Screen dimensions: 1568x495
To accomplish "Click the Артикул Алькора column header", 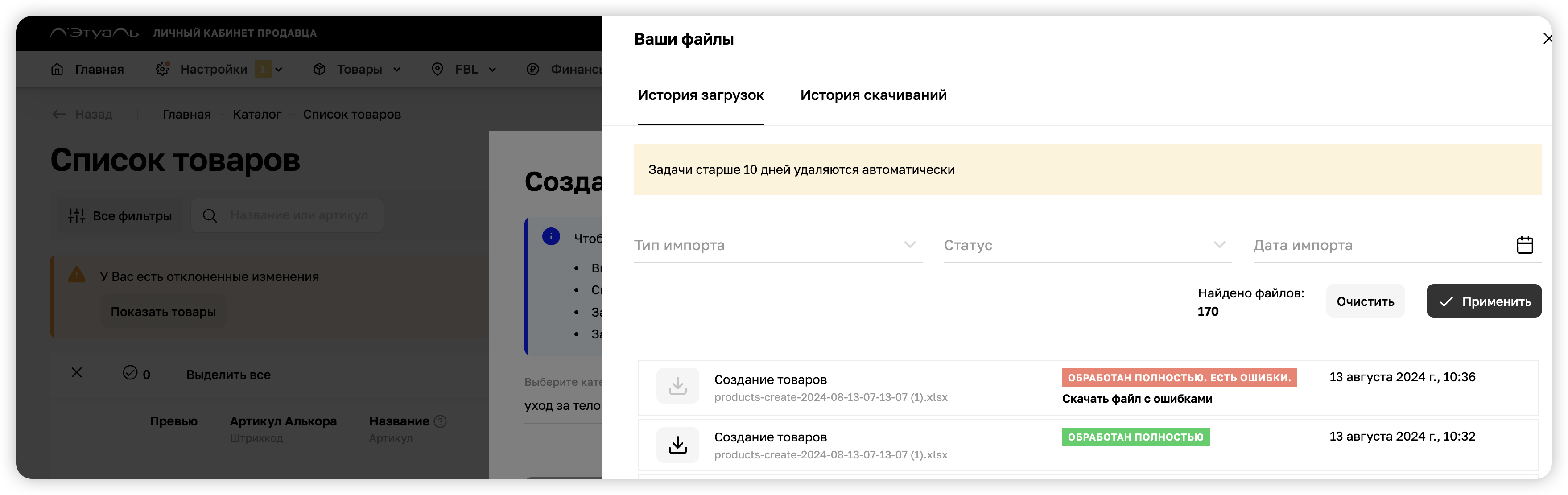I will click(x=283, y=421).
